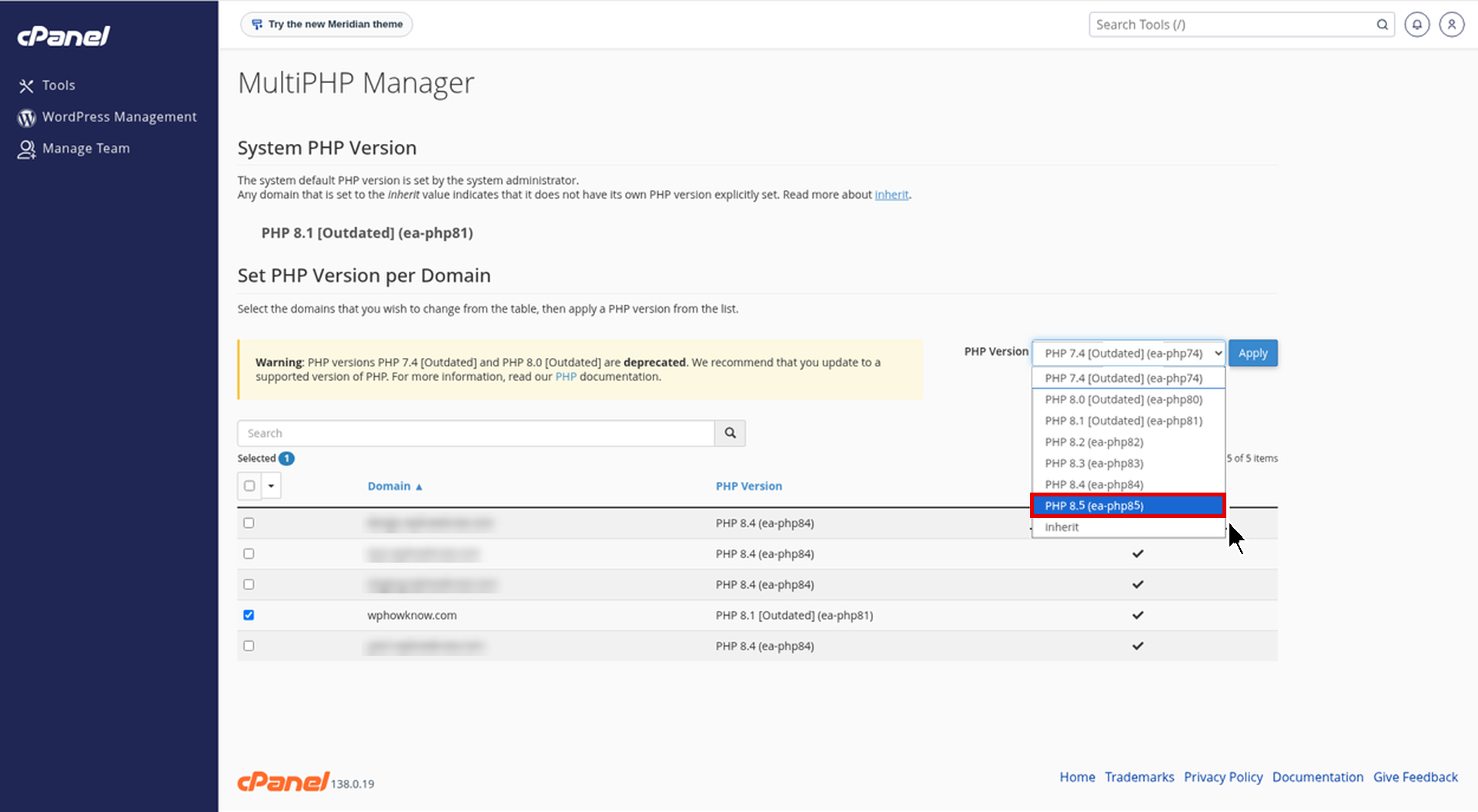
Task: Open the user account icon
Action: coord(1452,25)
